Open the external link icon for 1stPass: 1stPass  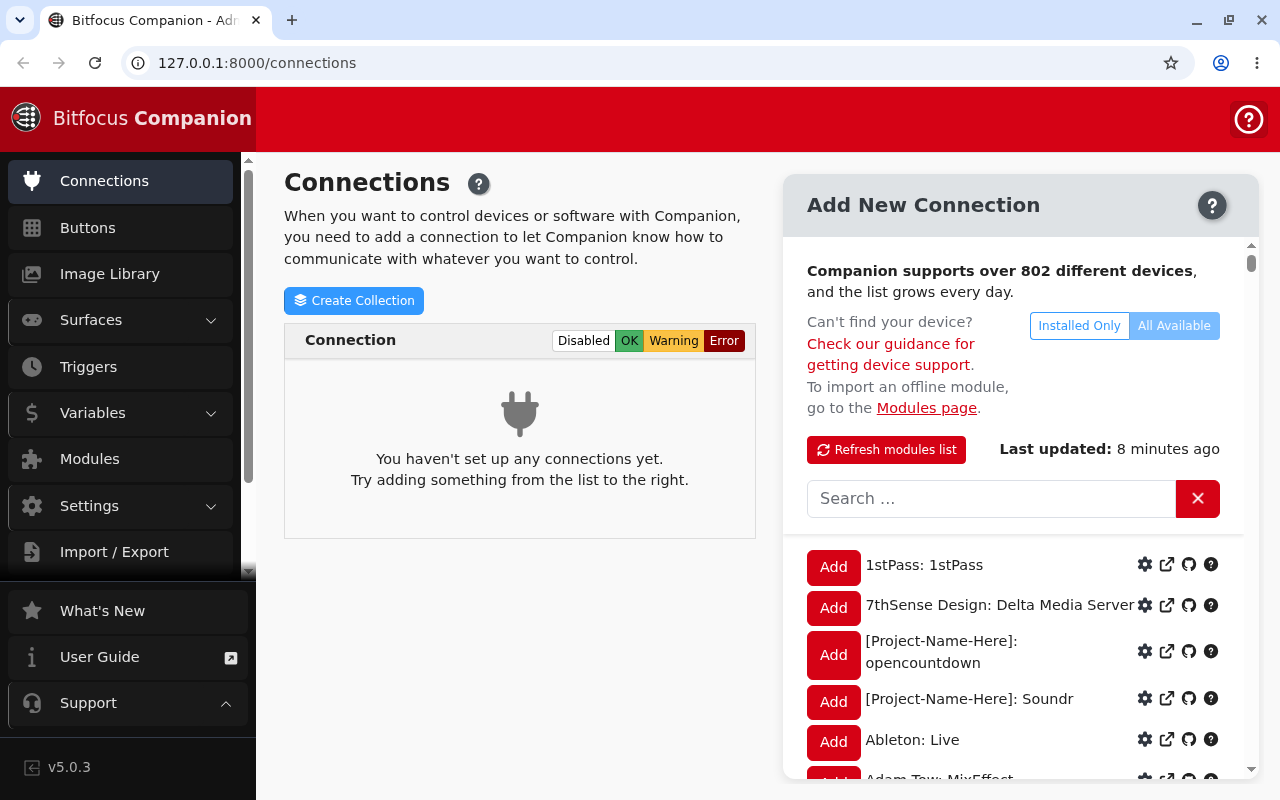pos(1167,564)
